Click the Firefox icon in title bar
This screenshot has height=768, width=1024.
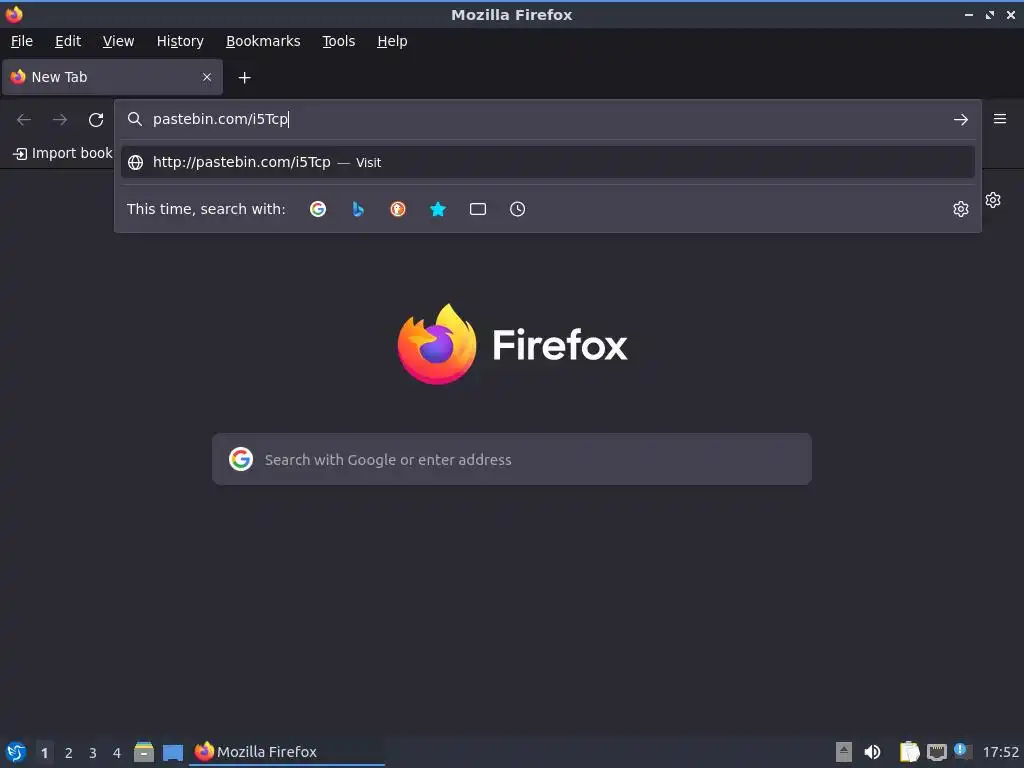click(x=14, y=14)
